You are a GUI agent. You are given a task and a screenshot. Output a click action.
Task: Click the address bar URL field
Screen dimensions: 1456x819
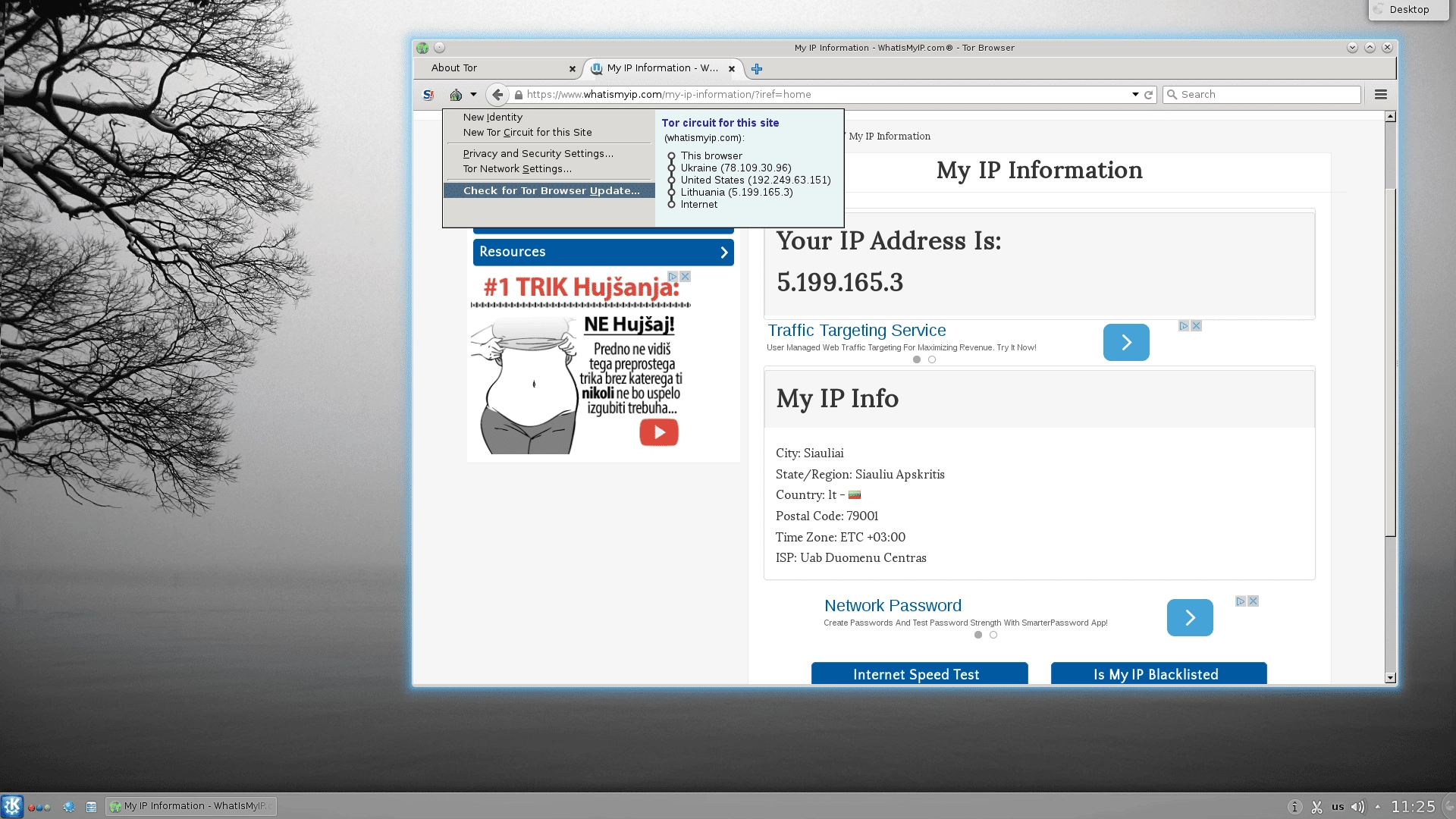coord(827,95)
